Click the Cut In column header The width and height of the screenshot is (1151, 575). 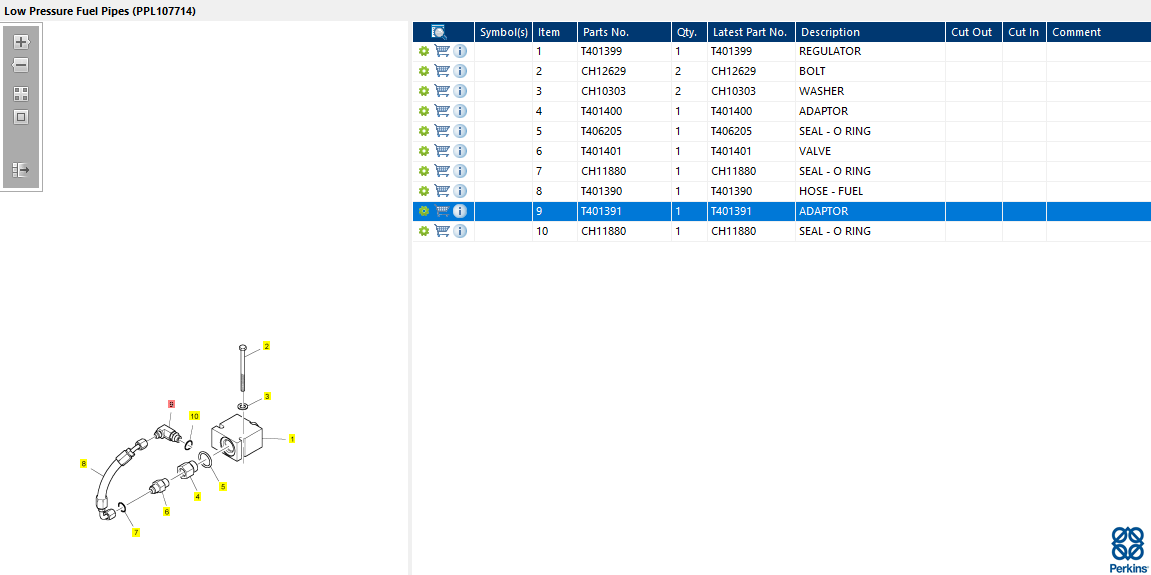click(1024, 32)
